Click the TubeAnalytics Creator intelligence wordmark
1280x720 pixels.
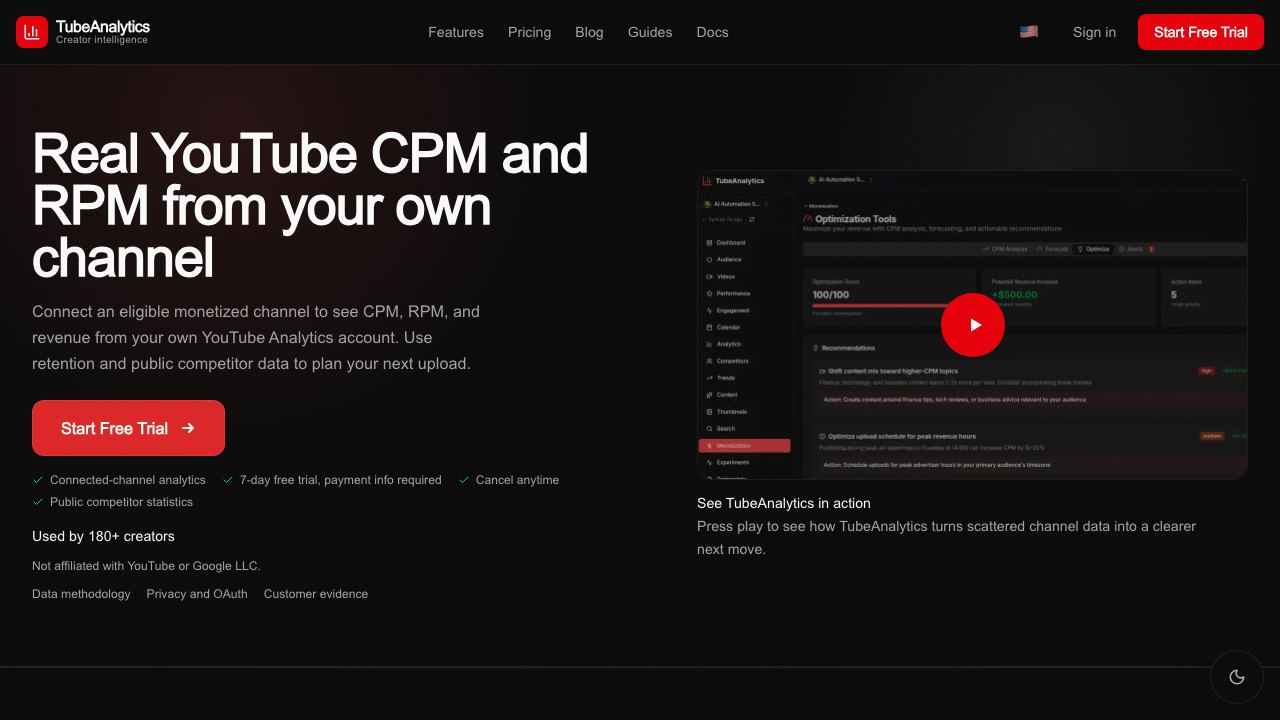pos(103,32)
